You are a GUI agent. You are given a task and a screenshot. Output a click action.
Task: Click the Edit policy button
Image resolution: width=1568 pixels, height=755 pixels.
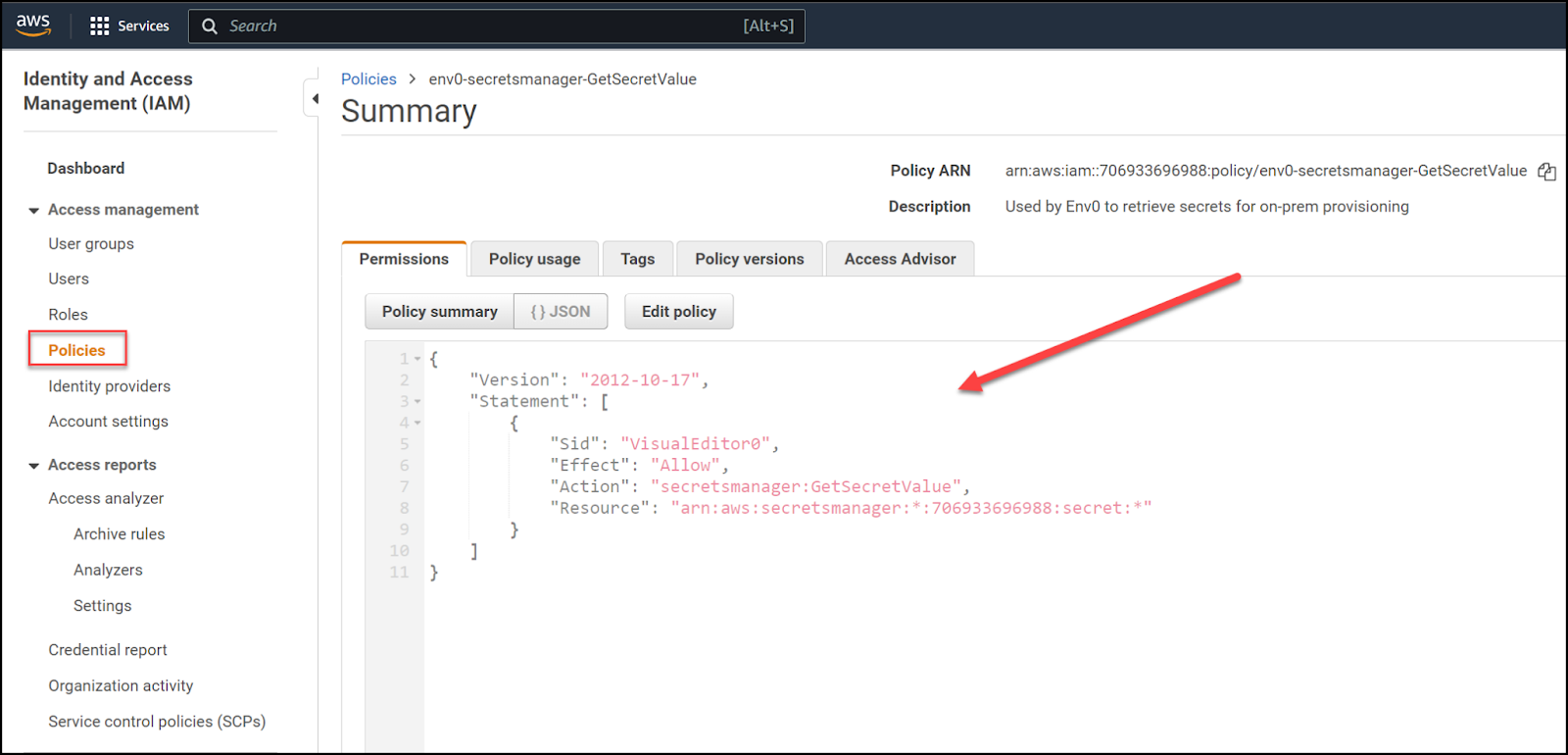679,312
